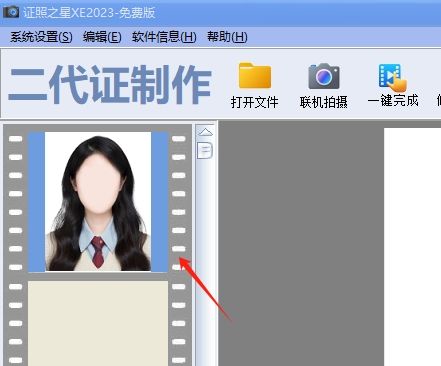Open the 软件信息(H) menu
Screen dimensions: 441x366
(164, 37)
